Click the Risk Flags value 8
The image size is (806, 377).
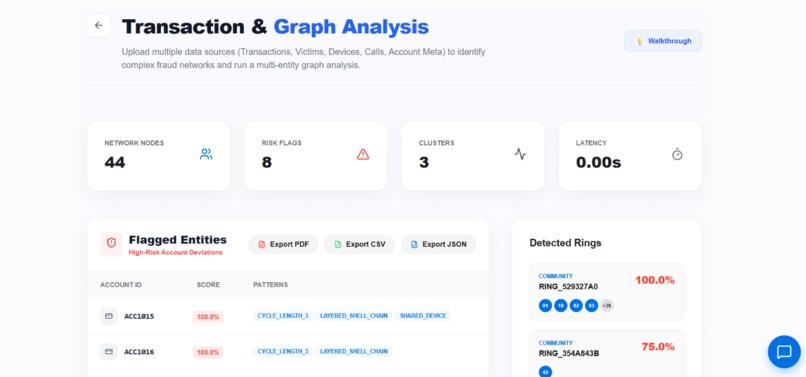pos(266,163)
